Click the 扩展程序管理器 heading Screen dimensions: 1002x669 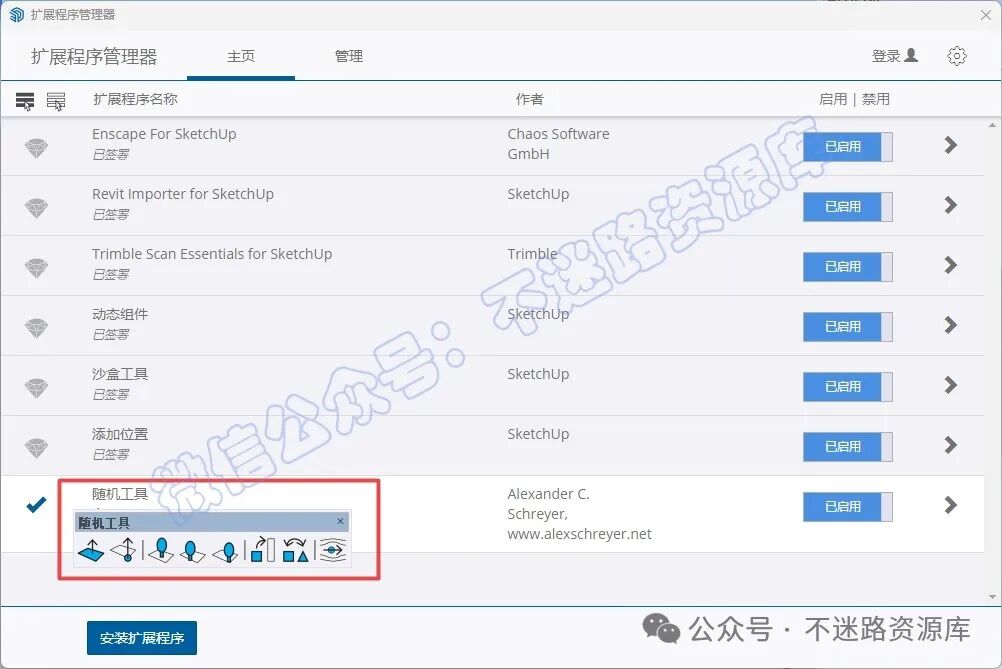point(94,57)
